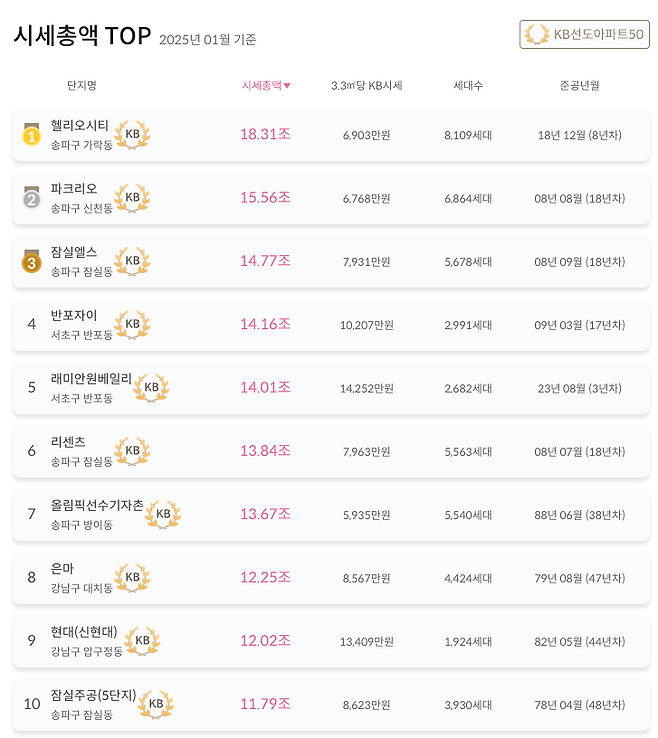Click the 준공년월 column header
The width and height of the screenshot is (658, 738).
pyautogui.click(x=580, y=86)
